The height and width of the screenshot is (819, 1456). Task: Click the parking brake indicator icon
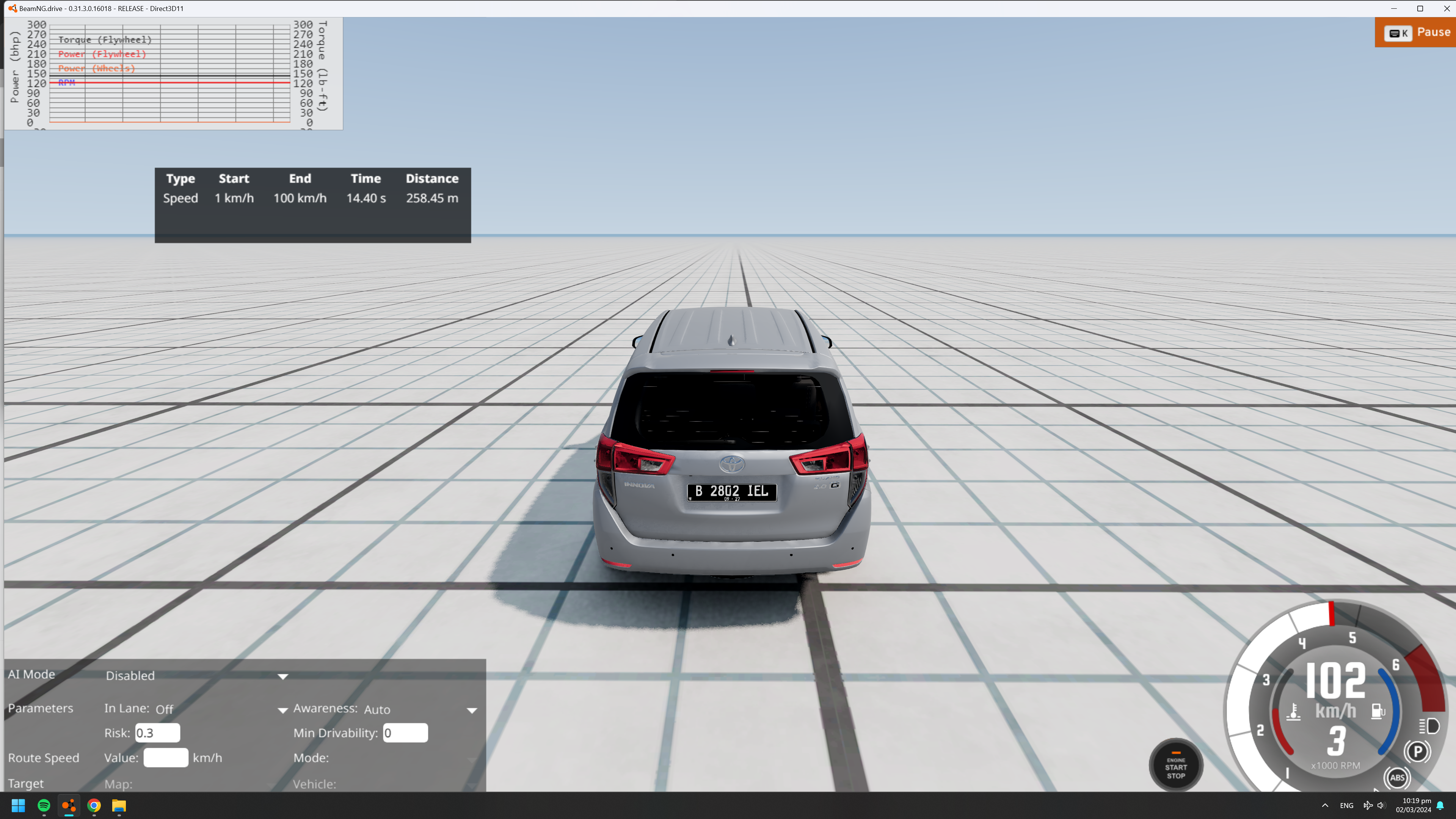click(x=1417, y=752)
